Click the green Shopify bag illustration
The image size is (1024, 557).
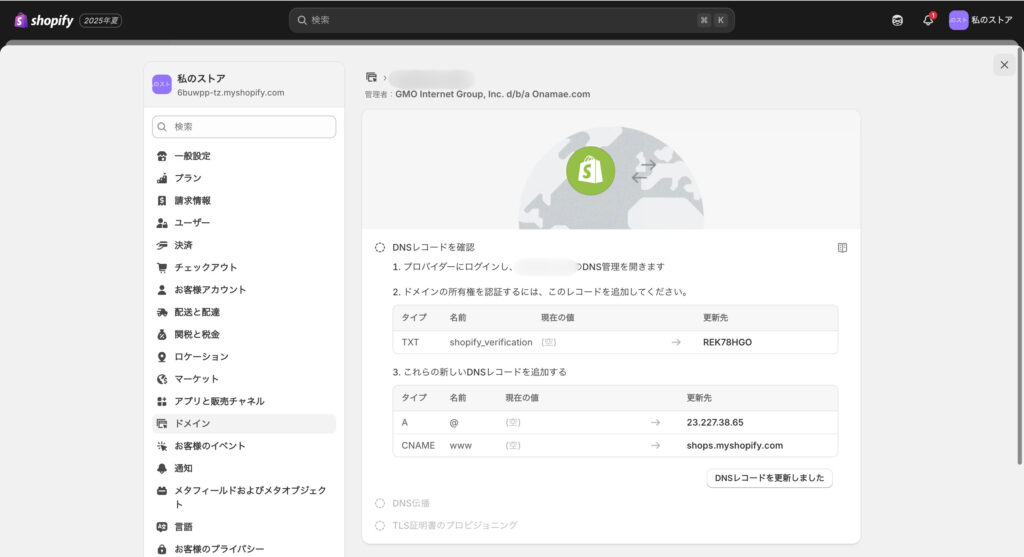590,171
